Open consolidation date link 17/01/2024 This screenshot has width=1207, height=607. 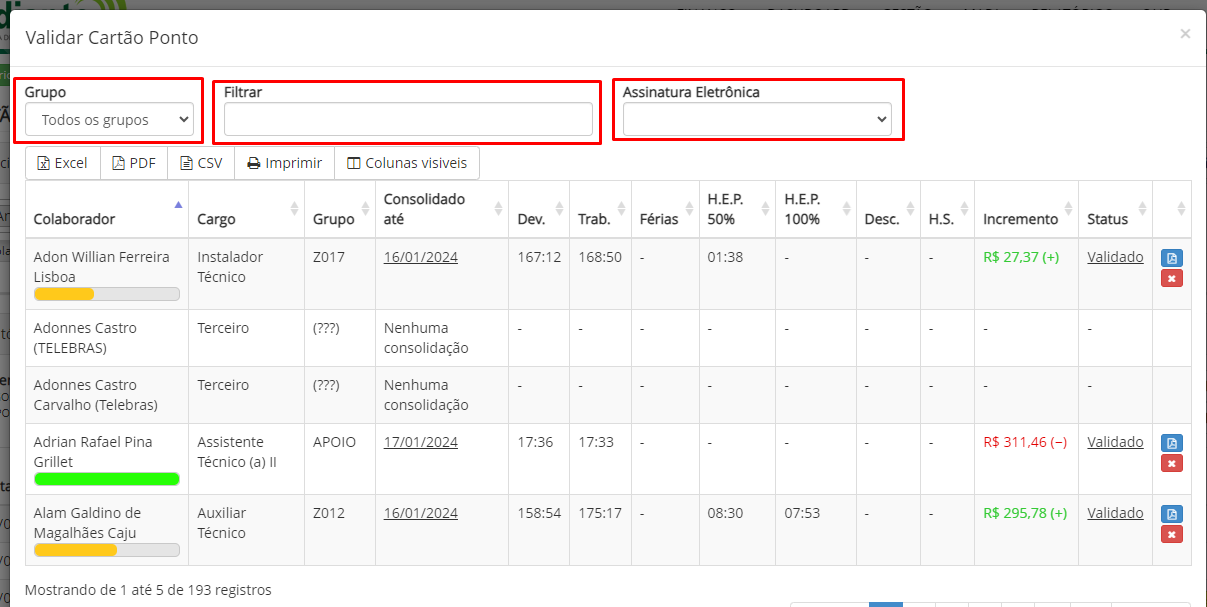(x=420, y=442)
